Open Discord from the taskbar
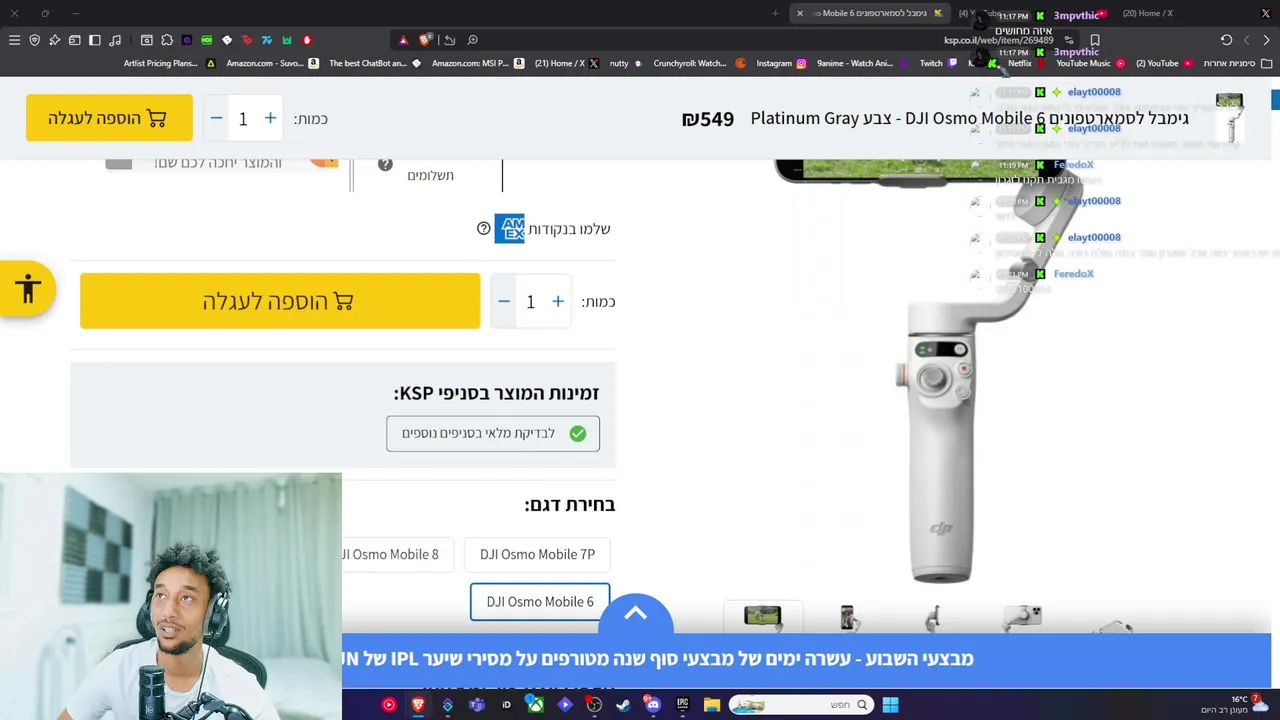The height and width of the screenshot is (720, 1280). click(x=653, y=705)
